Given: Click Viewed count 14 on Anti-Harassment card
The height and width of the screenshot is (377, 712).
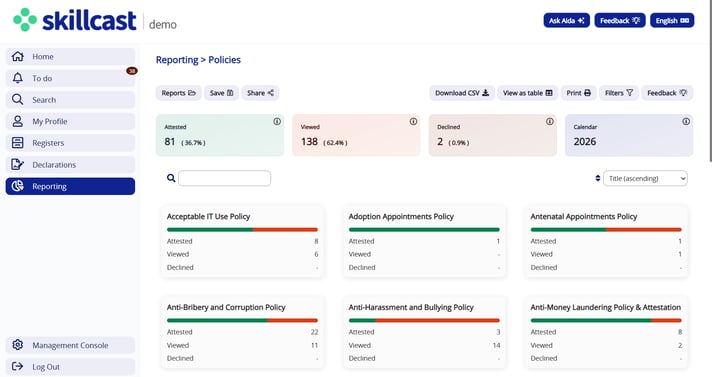Looking at the screenshot, I should point(496,345).
